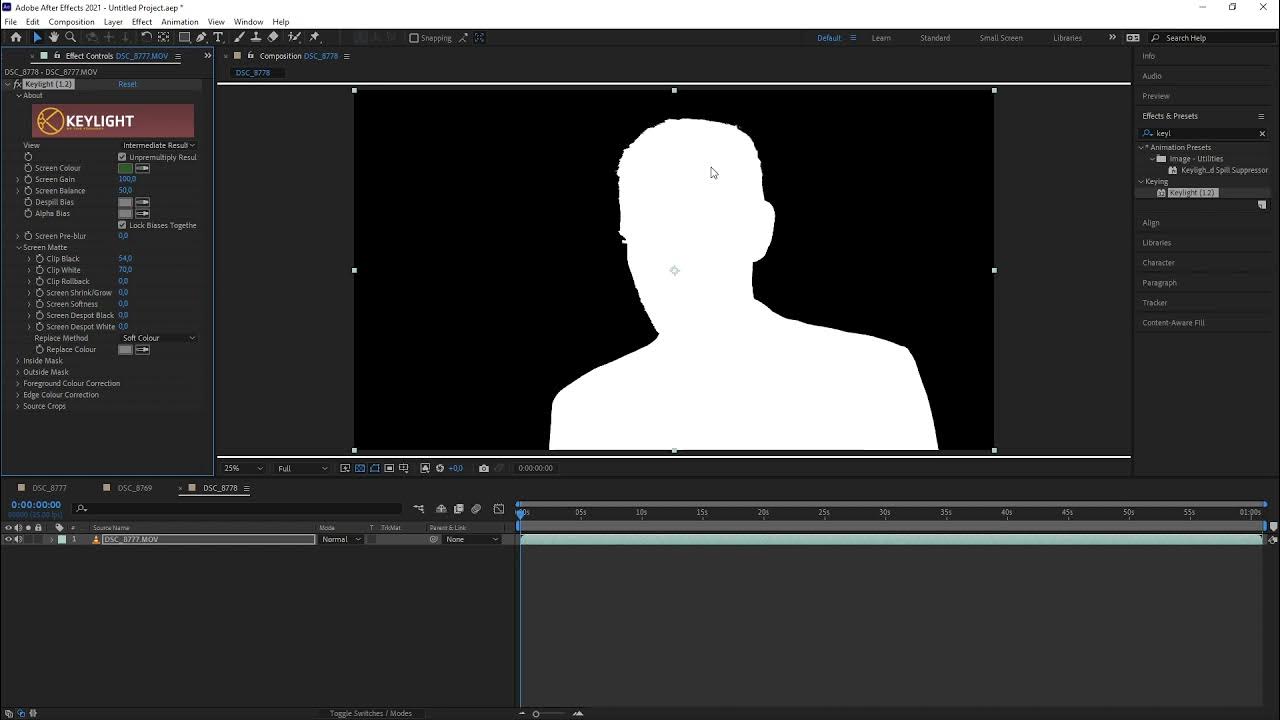The image size is (1280, 720).
Task: Take a snapshot with camera icon
Action: coord(484,468)
